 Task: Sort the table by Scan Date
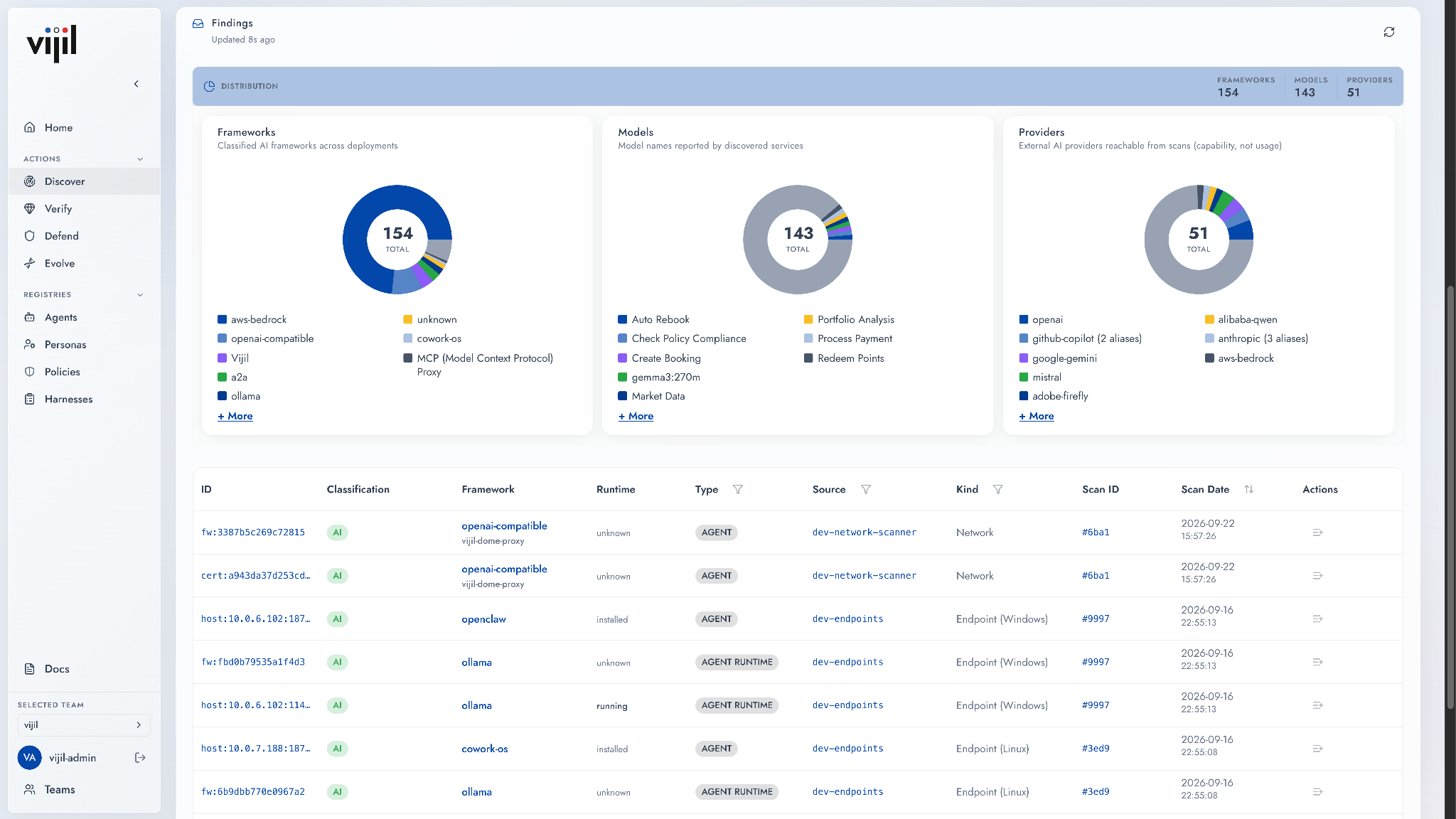pyautogui.click(x=1249, y=489)
